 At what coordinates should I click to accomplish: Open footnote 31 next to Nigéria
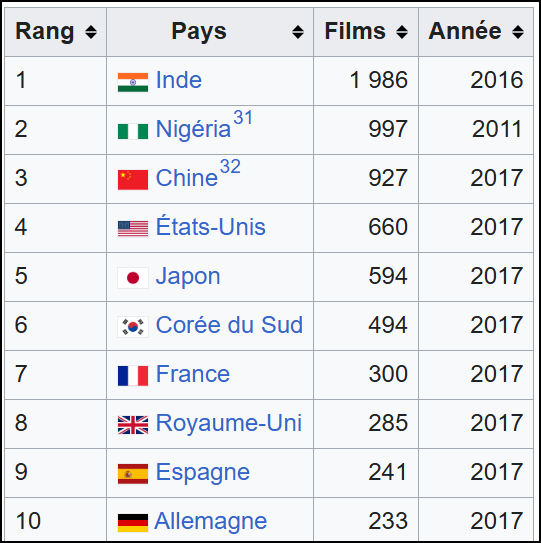coord(243,117)
